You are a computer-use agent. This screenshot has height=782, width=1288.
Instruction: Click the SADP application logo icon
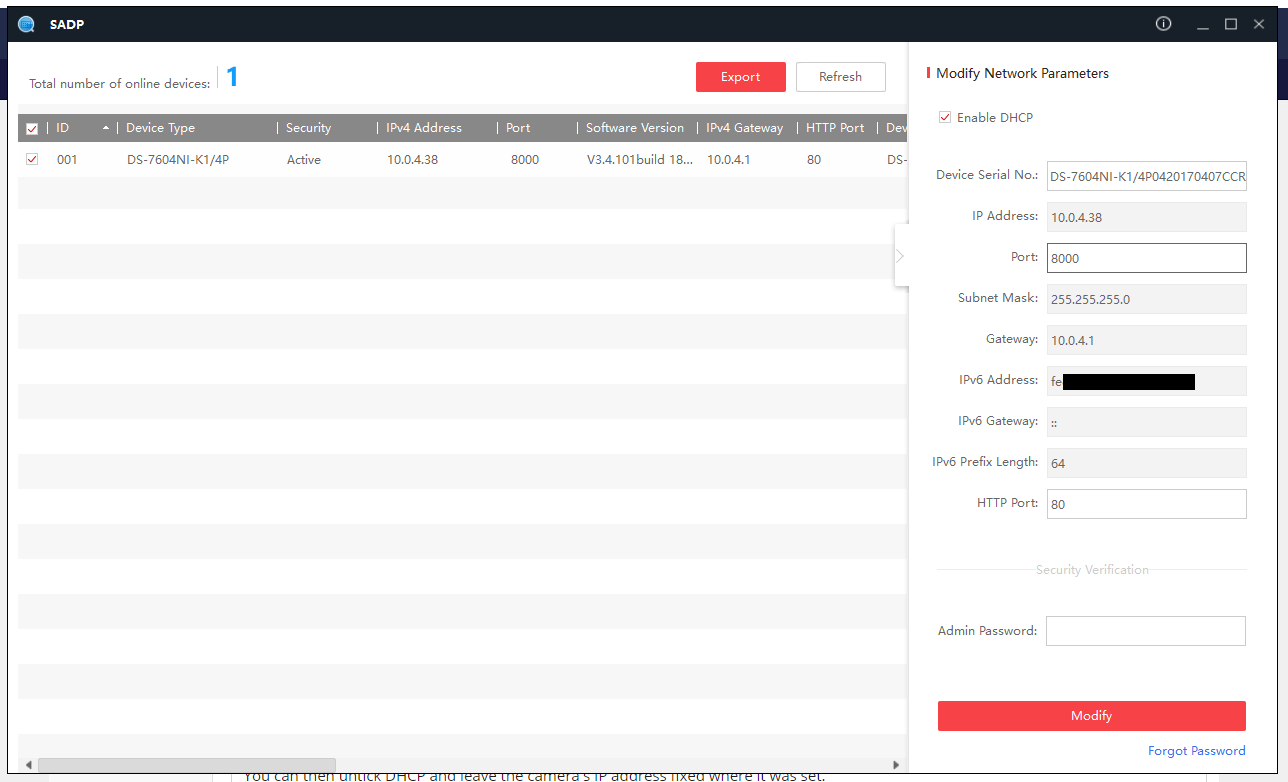tap(27, 24)
